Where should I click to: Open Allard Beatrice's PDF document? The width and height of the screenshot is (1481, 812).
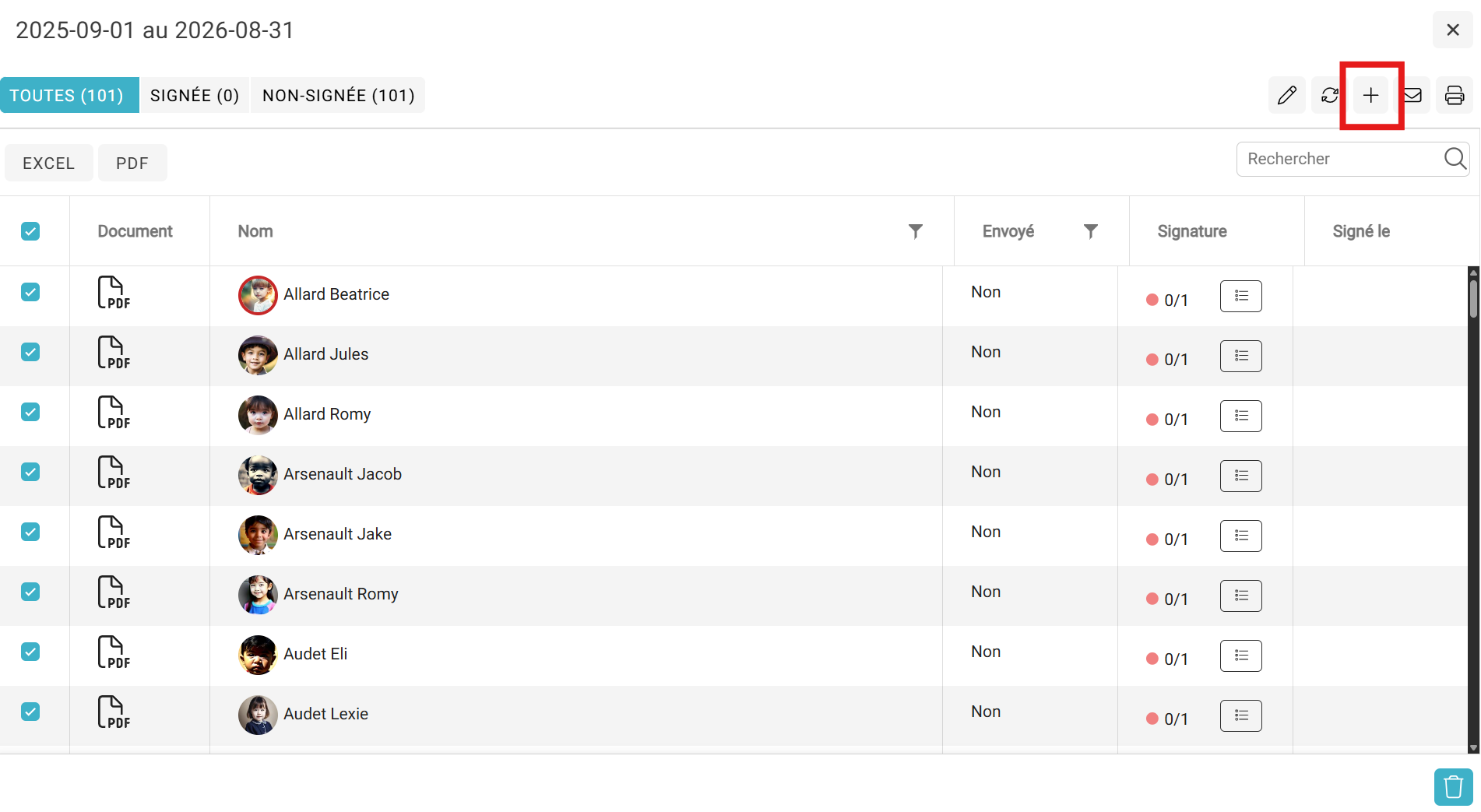click(x=113, y=294)
